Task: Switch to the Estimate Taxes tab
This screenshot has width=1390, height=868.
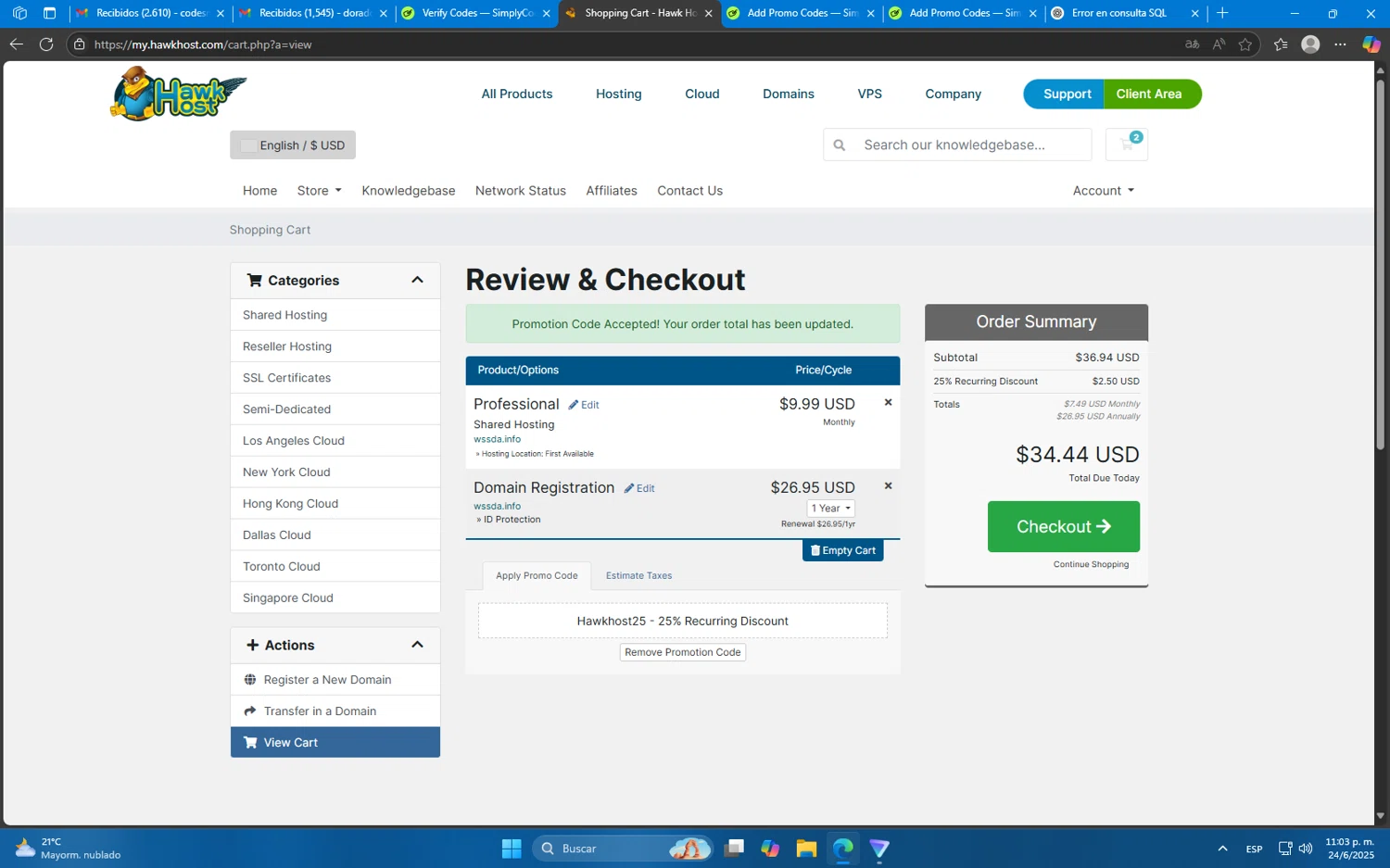Action: tap(639, 576)
